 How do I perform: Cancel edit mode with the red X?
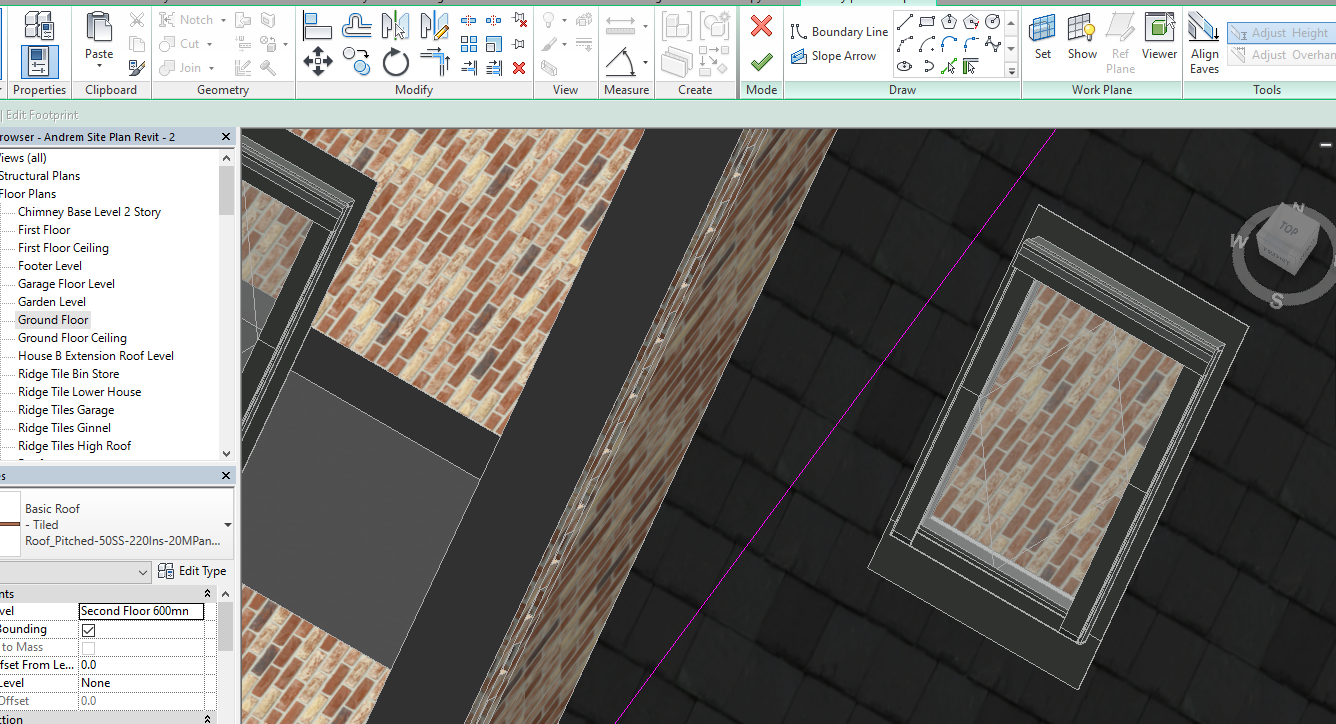pos(761,26)
